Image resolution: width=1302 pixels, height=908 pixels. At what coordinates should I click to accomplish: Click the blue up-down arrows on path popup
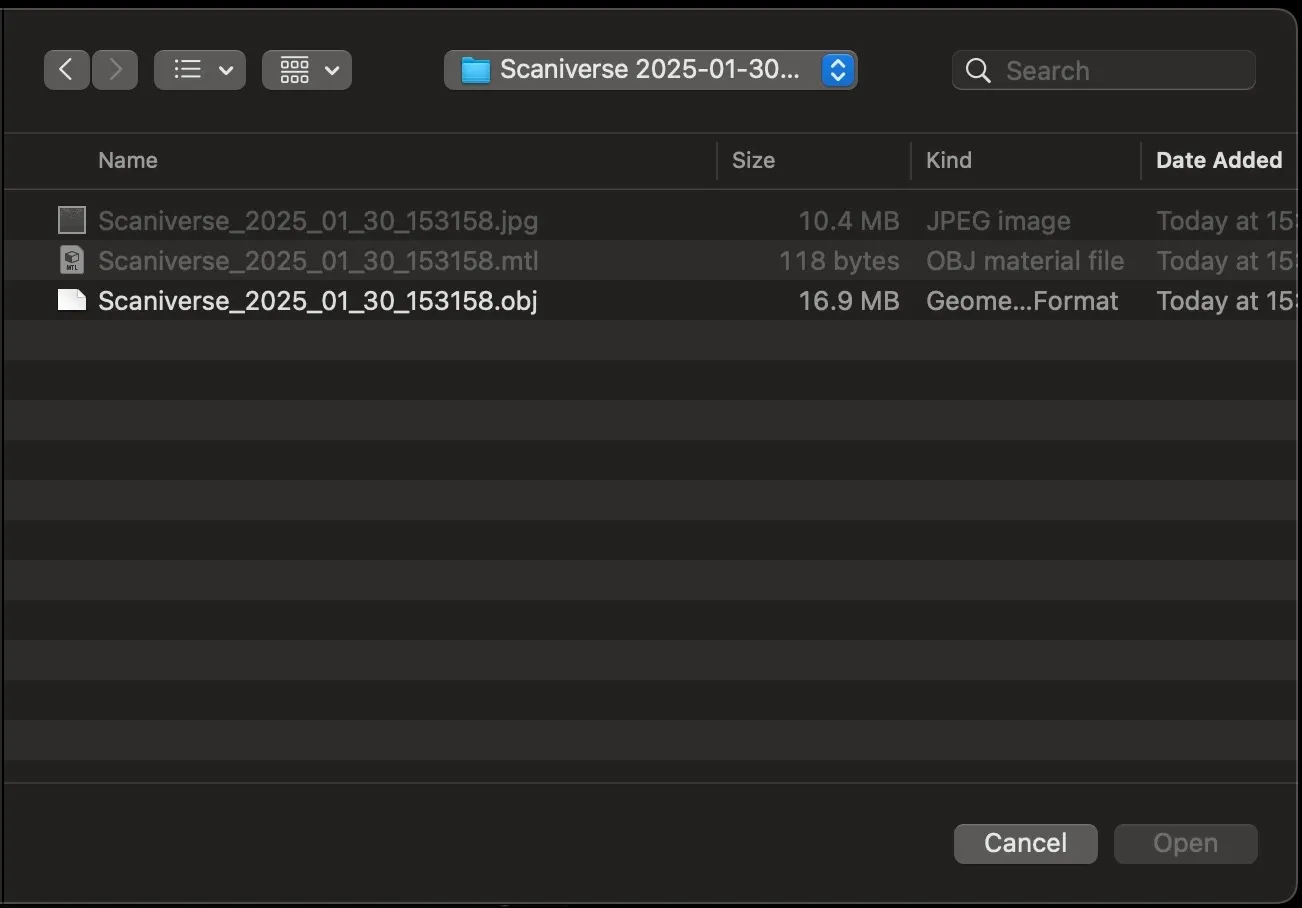837,70
